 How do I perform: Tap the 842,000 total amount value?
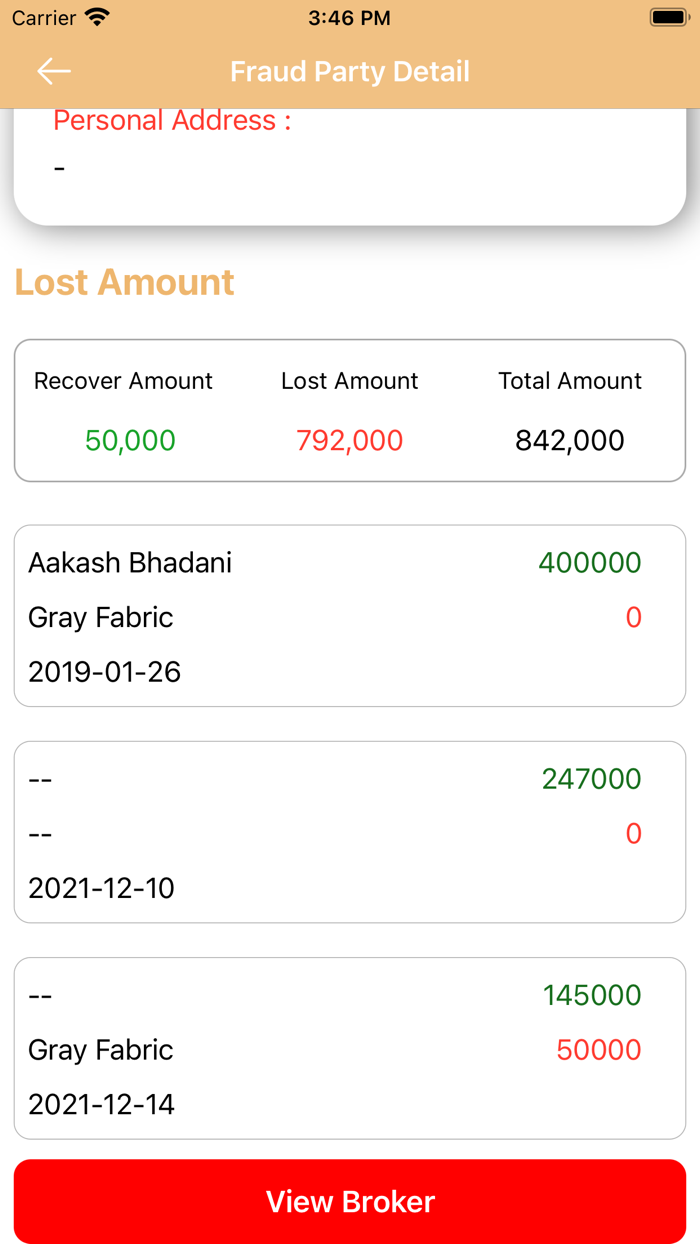[570, 440]
